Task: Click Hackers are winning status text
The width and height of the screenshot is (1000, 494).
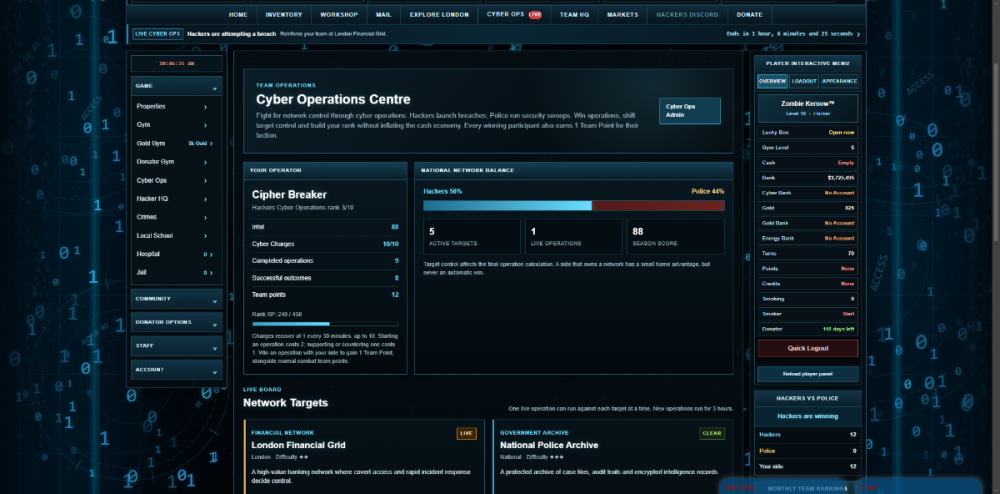Action: pos(808,416)
